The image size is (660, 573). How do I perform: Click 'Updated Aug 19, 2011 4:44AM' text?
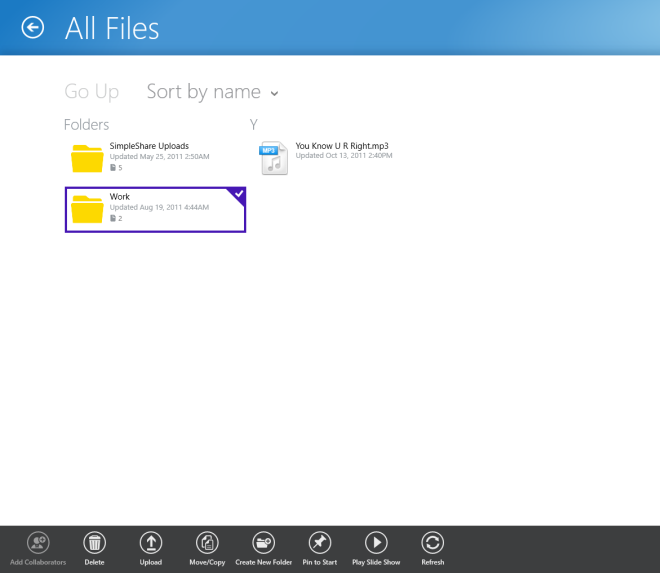[159, 207]
